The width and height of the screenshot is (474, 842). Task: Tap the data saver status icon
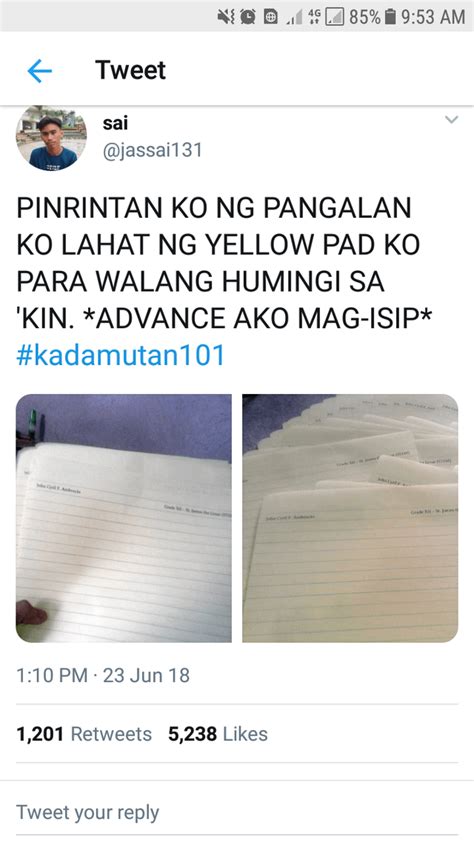click(x=271, y=17)
